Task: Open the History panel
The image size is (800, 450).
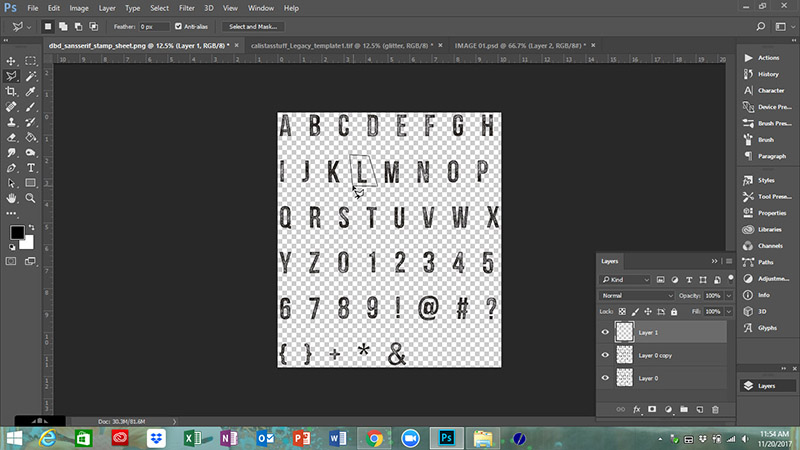Action: pyautogui.click(x=768, y=74)
